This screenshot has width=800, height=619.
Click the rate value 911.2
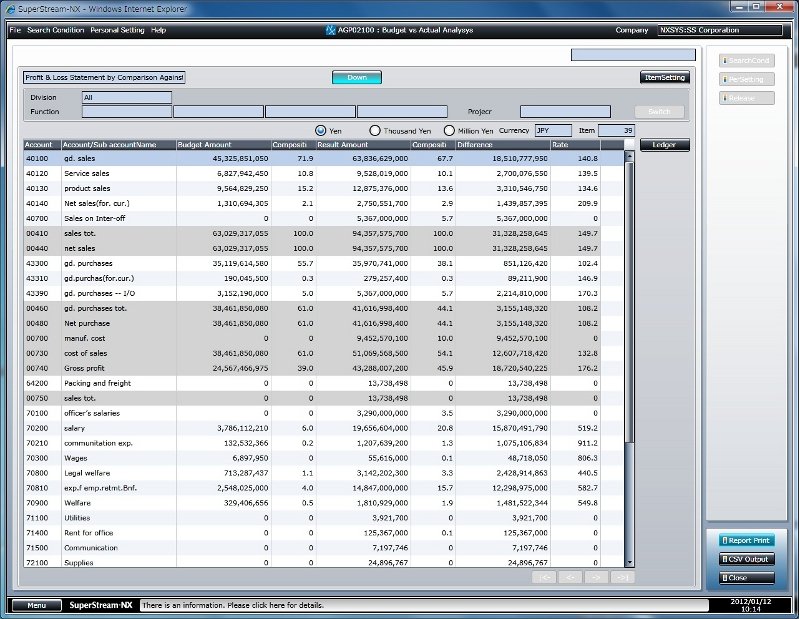(587, 443)
